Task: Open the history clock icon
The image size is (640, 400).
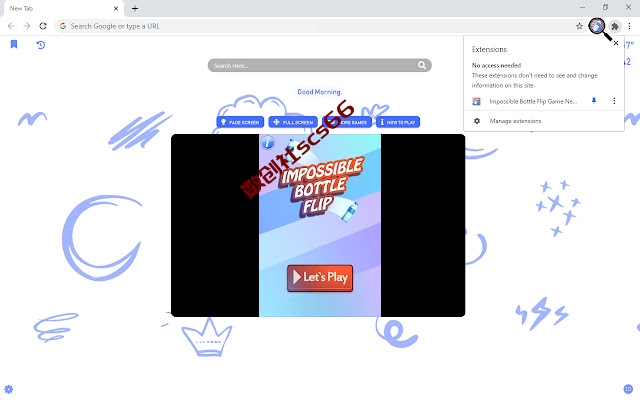Action: [40, 44]
